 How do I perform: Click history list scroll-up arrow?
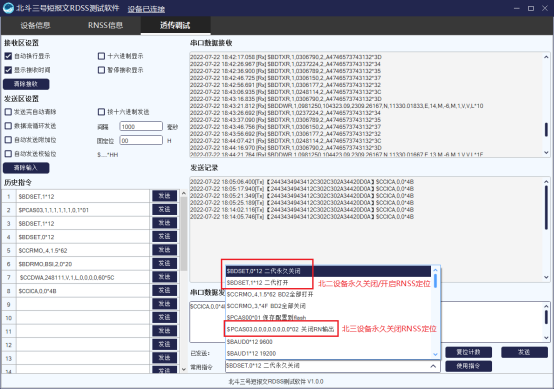[x=184, y=193]
